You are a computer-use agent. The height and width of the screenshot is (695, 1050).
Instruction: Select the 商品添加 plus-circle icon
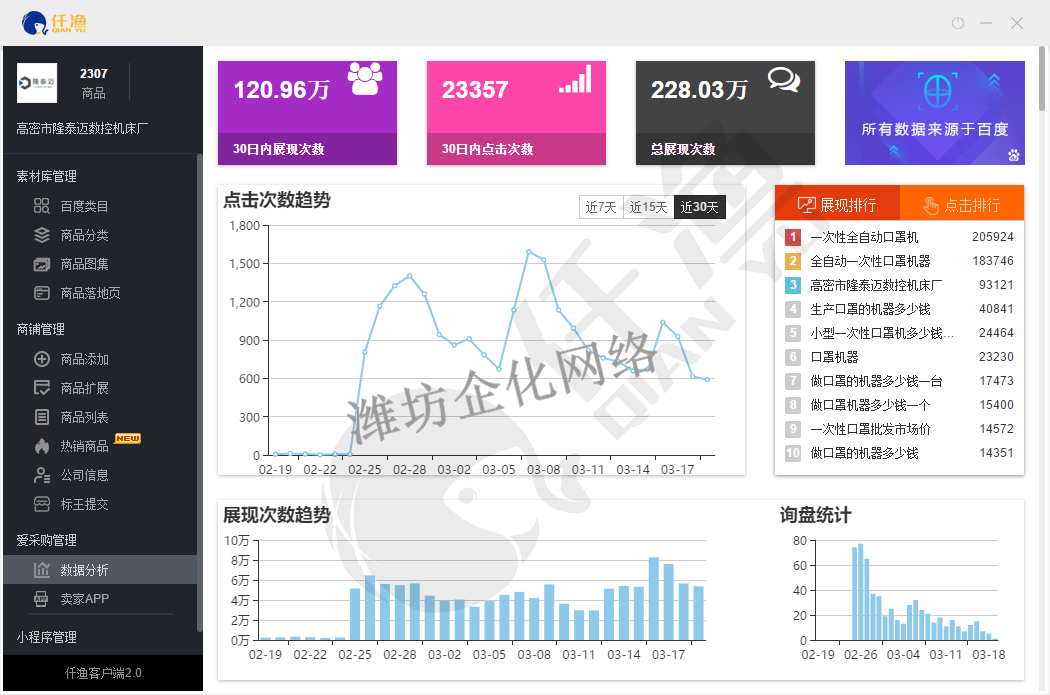click(x=41, y=359)
